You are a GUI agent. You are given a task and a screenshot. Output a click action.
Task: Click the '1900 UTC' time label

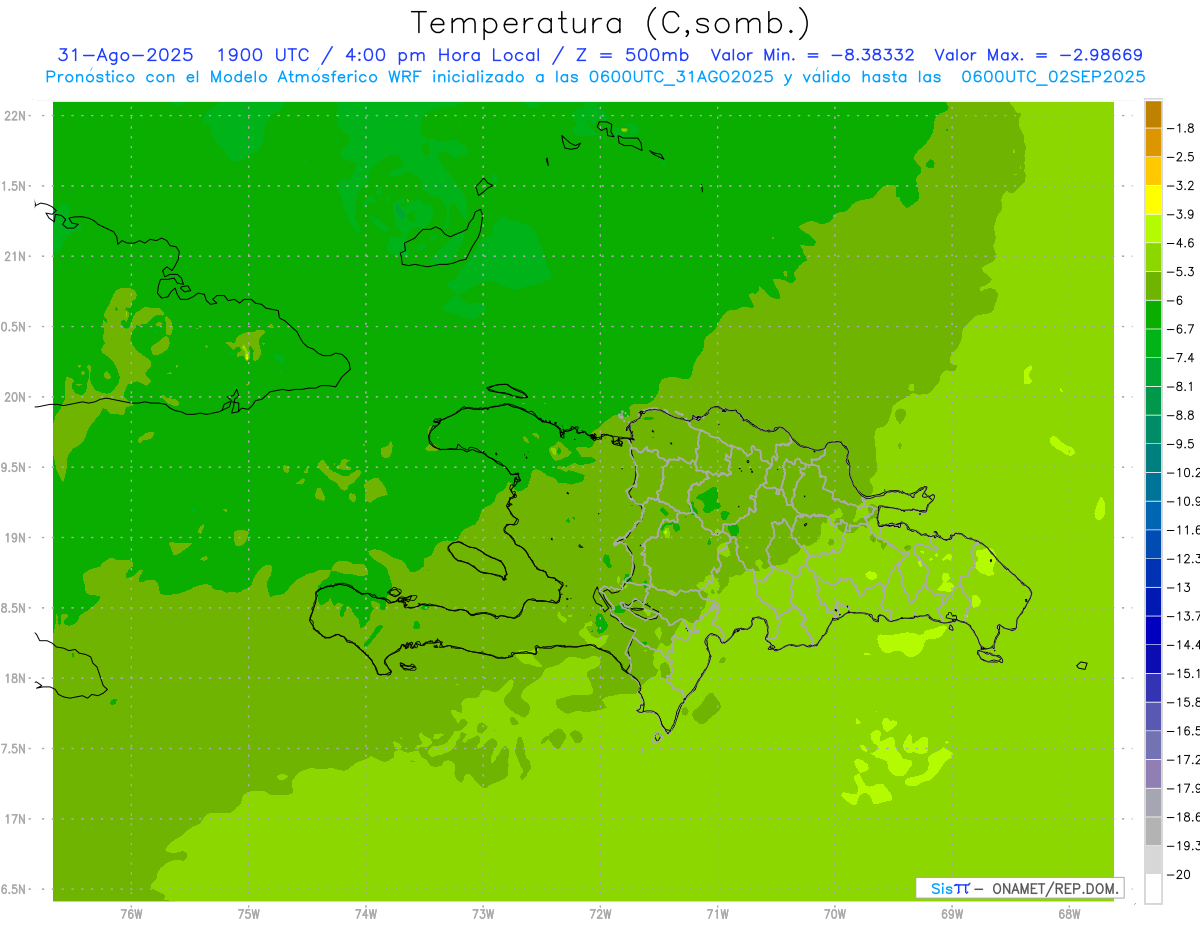click(x=262, y=55)
